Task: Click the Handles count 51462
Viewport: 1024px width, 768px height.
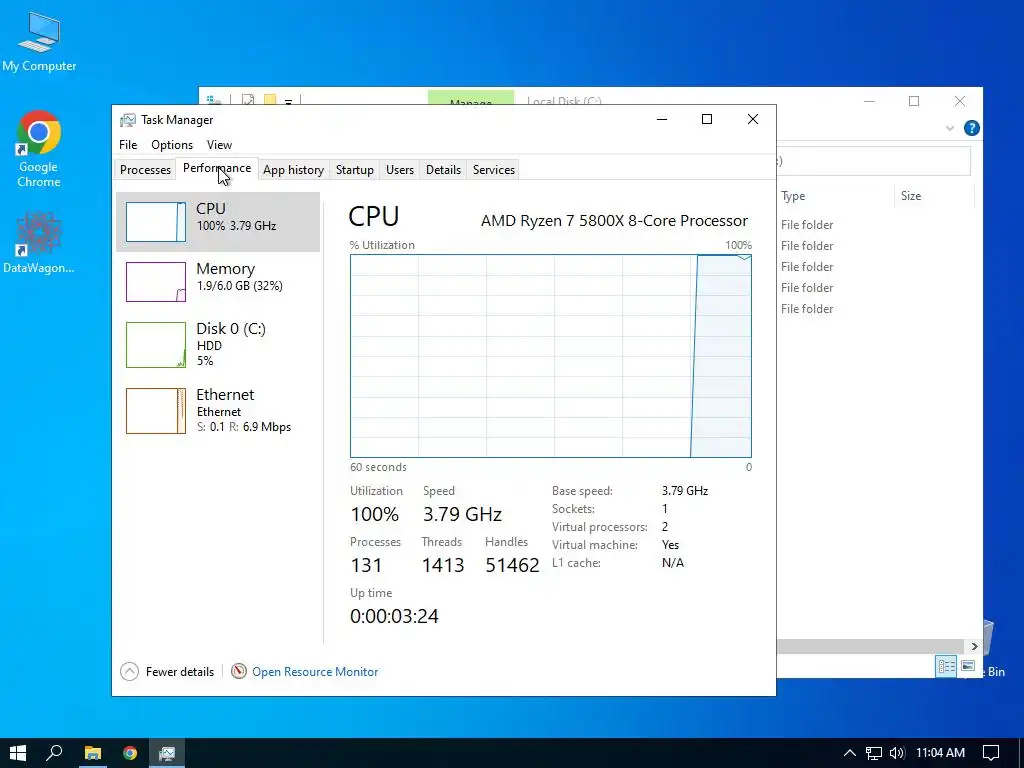Action: 512,565
